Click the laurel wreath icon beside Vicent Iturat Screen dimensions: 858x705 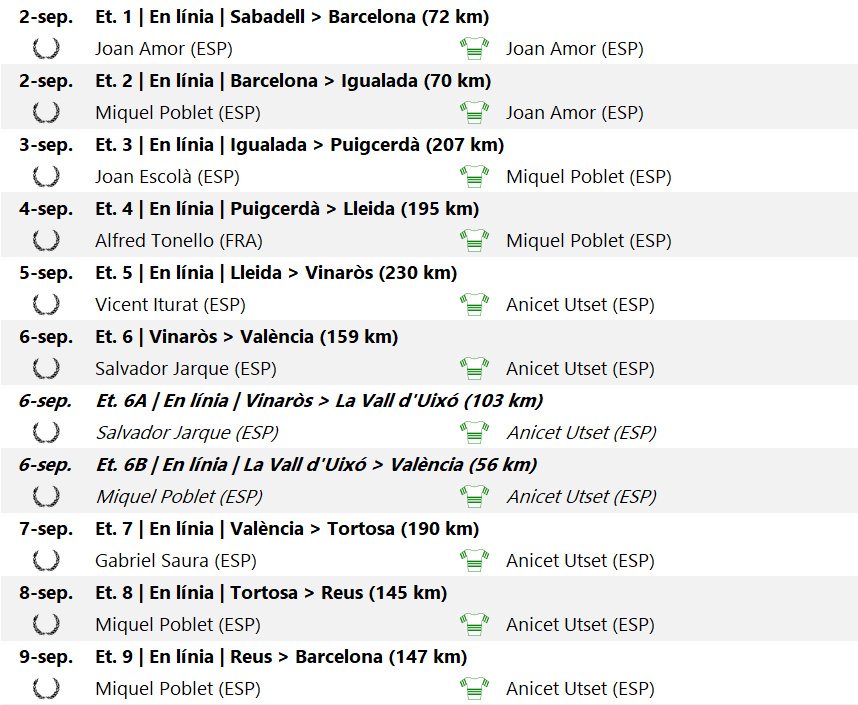pos(45,304)
